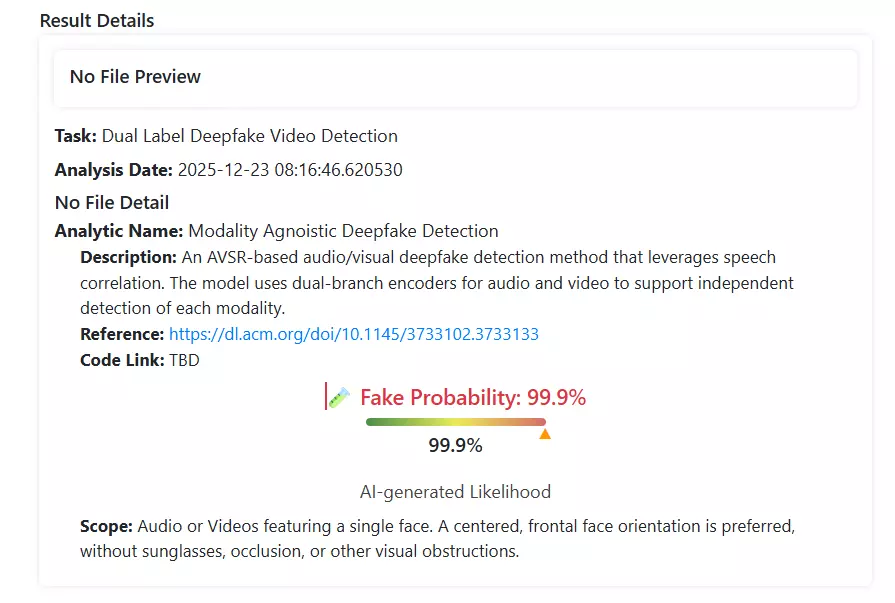
Task: Select the No File Preview panel
Action: click(455, 77)
